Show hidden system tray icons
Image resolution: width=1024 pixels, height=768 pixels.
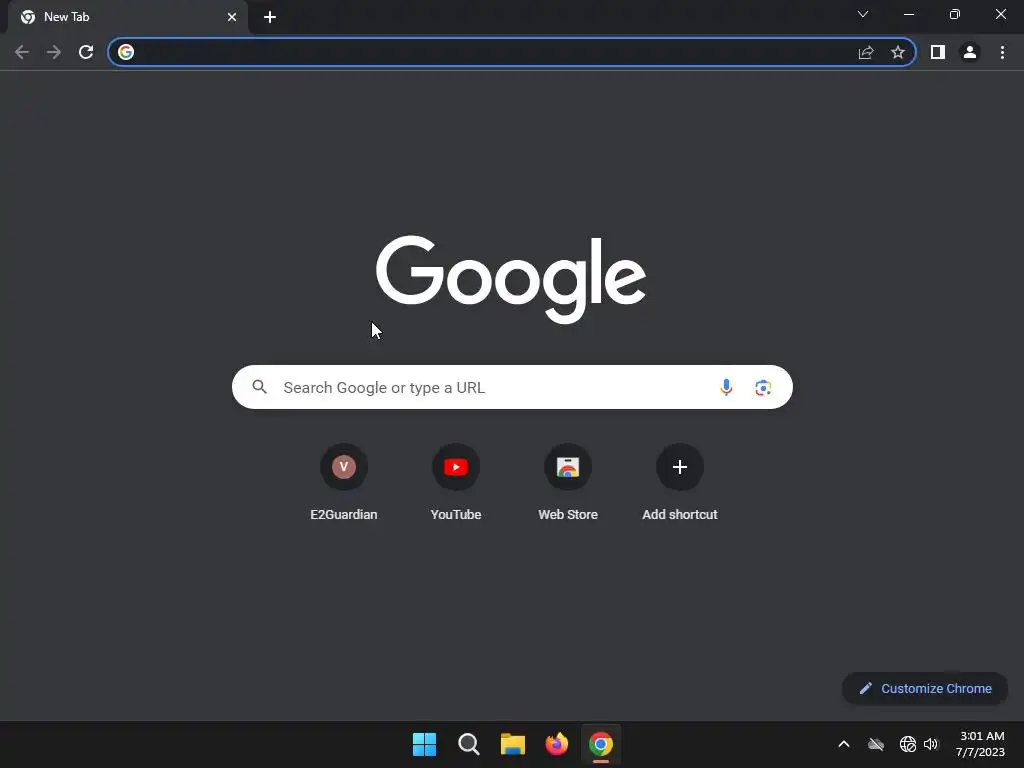coord(844,744)
